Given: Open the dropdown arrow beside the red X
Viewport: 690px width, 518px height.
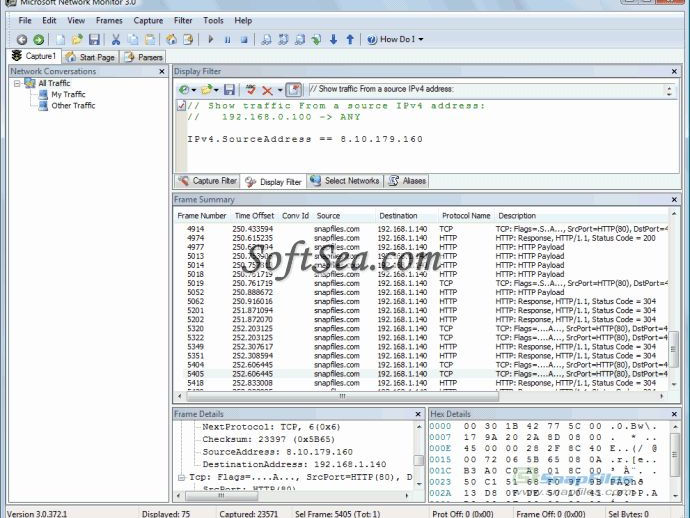Looking at the screenshot, I should pos(280,90).
